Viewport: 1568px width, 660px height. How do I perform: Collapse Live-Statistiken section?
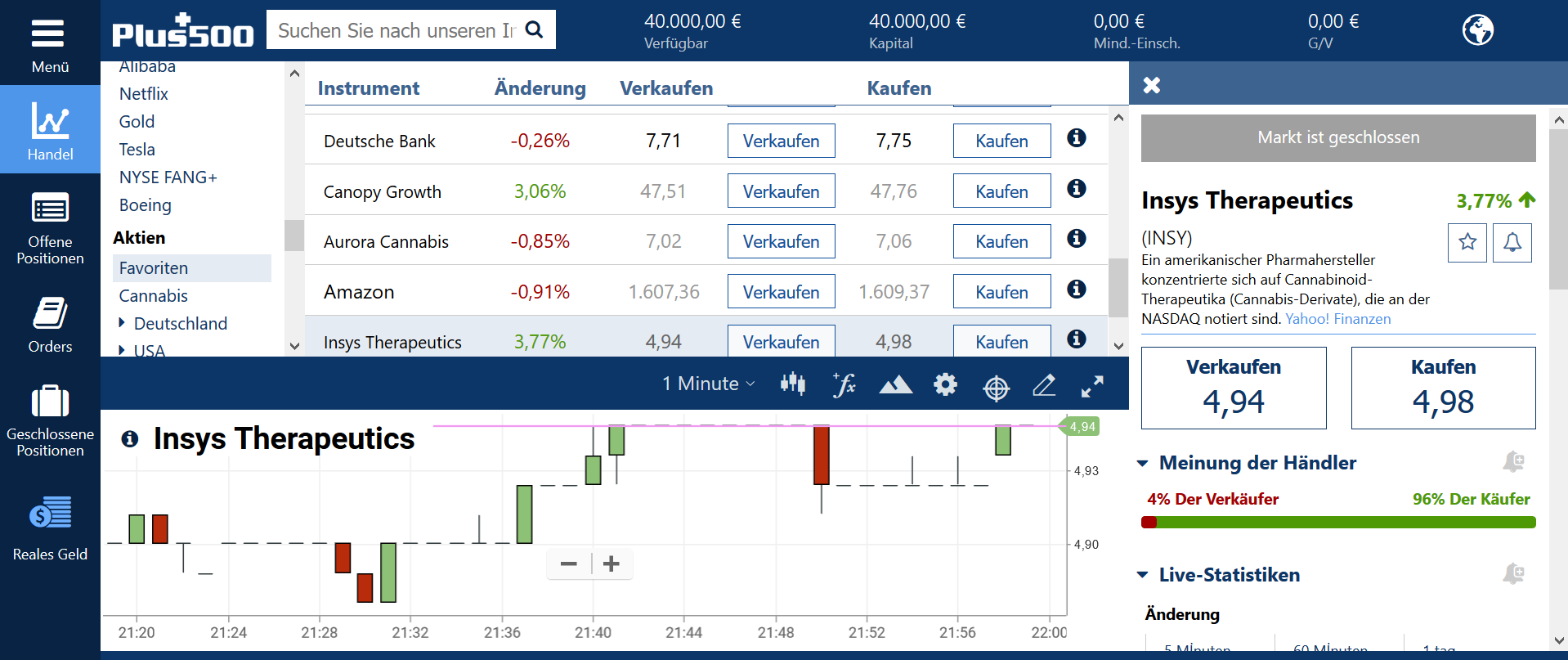tap(1142, 575)
